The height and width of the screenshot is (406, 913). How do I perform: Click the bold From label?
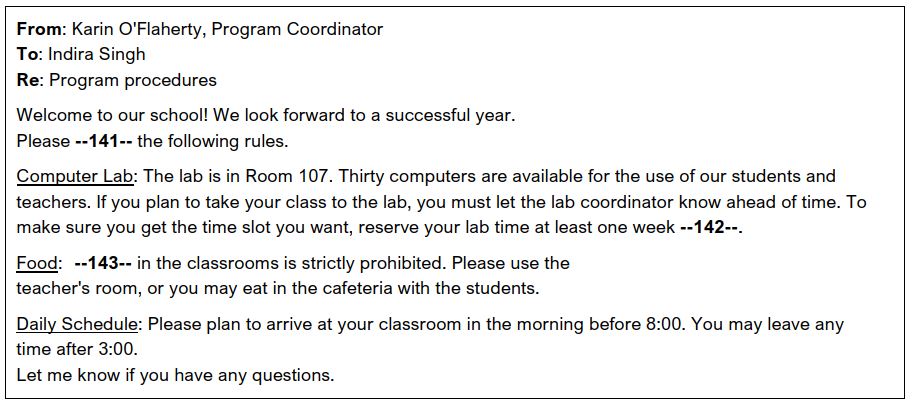[40, 29]
